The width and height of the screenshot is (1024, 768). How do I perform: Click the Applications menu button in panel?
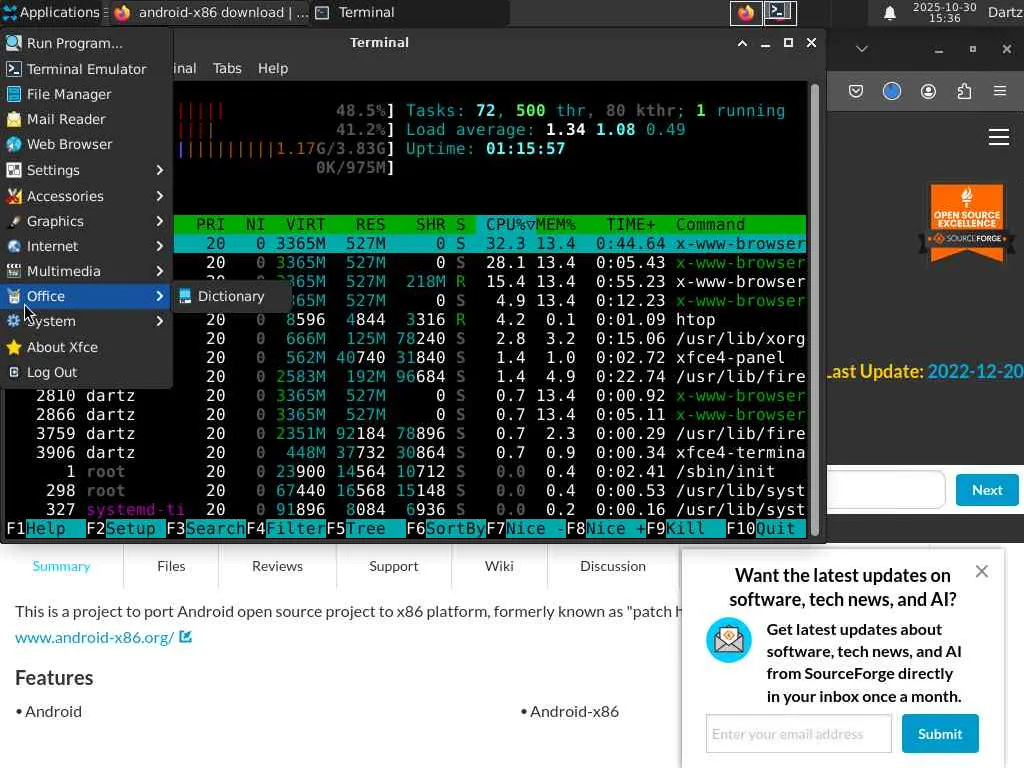(52, 12)
